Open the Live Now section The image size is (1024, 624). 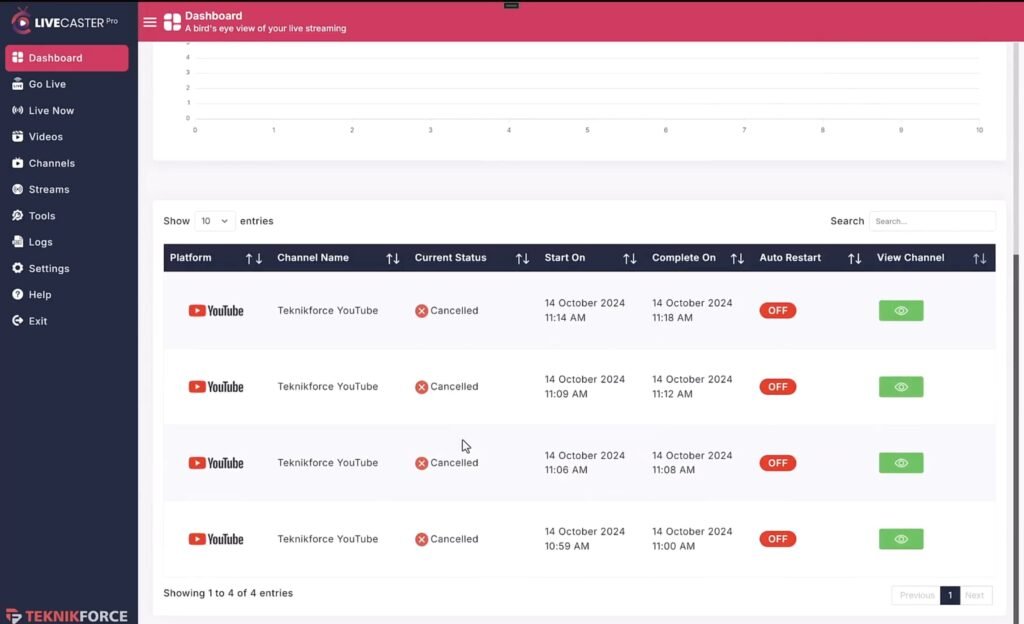pyautogui.click(x=51, y=111)
